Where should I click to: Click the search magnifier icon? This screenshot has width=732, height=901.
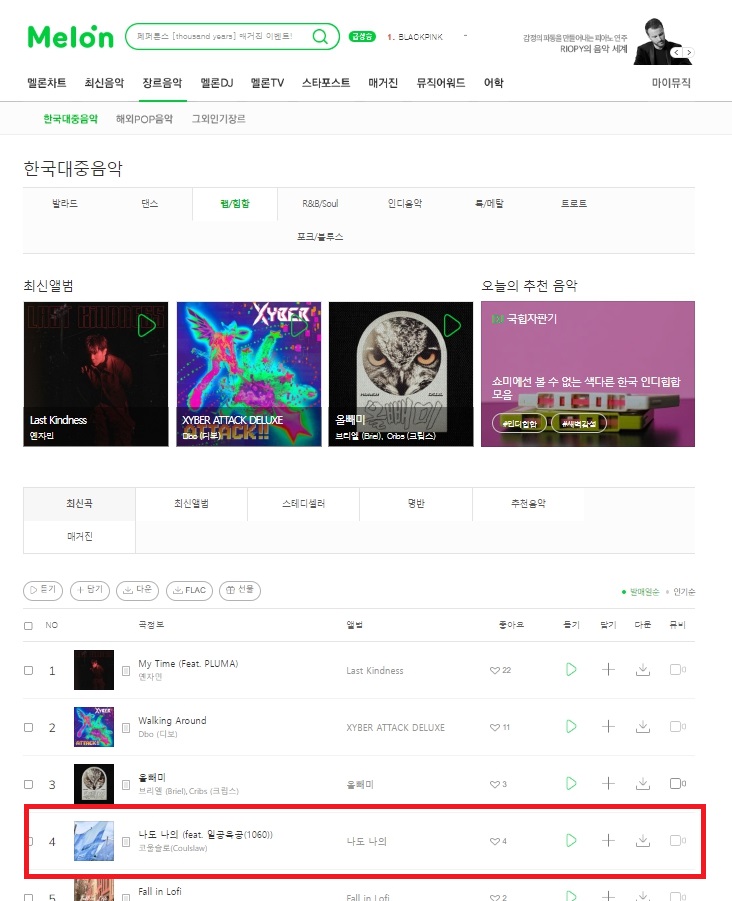click(x=320, y=37)
